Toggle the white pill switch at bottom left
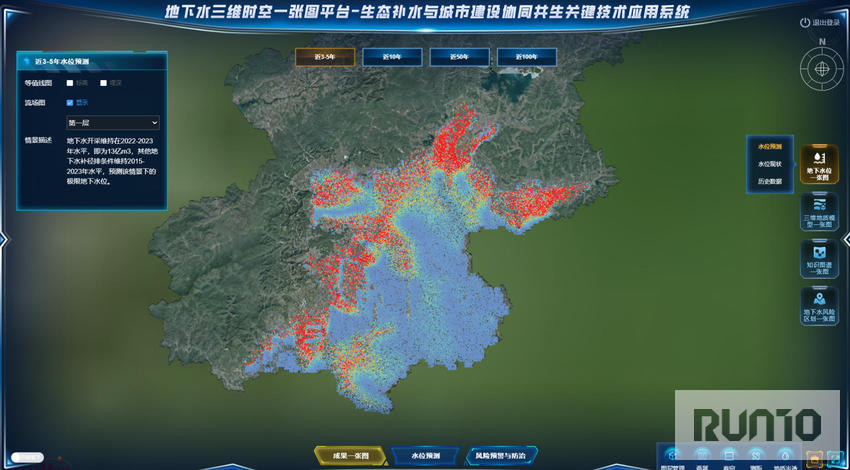The width and height of the screenshot is (850, 470). 27,458
